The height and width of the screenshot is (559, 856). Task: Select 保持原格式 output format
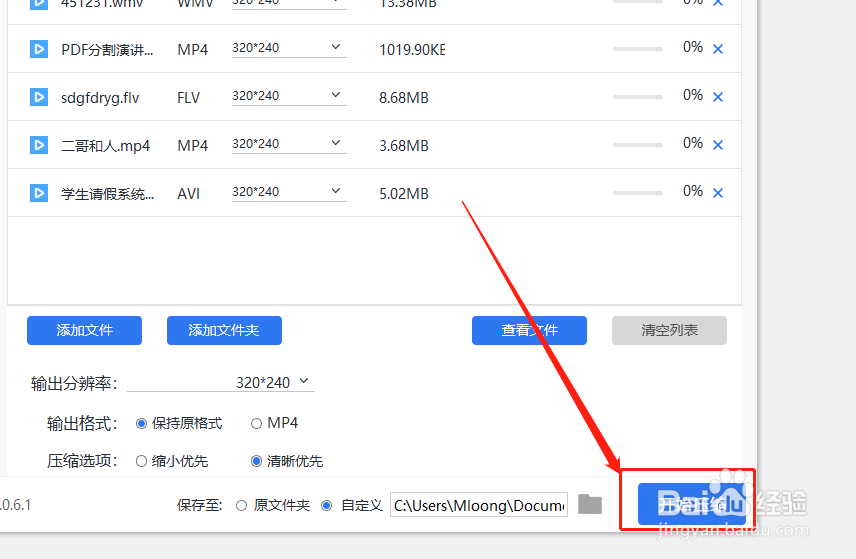pos(179,424)
